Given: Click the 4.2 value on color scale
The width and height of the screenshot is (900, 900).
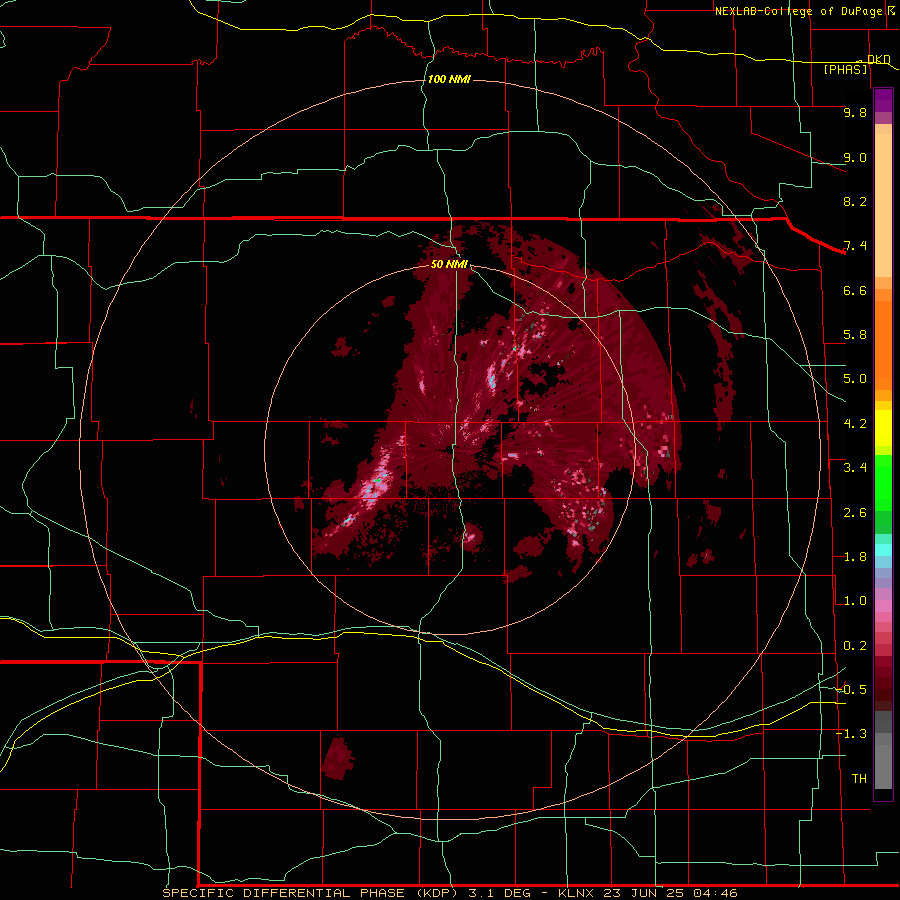Looking at the screenshot, I should [855, 424].
